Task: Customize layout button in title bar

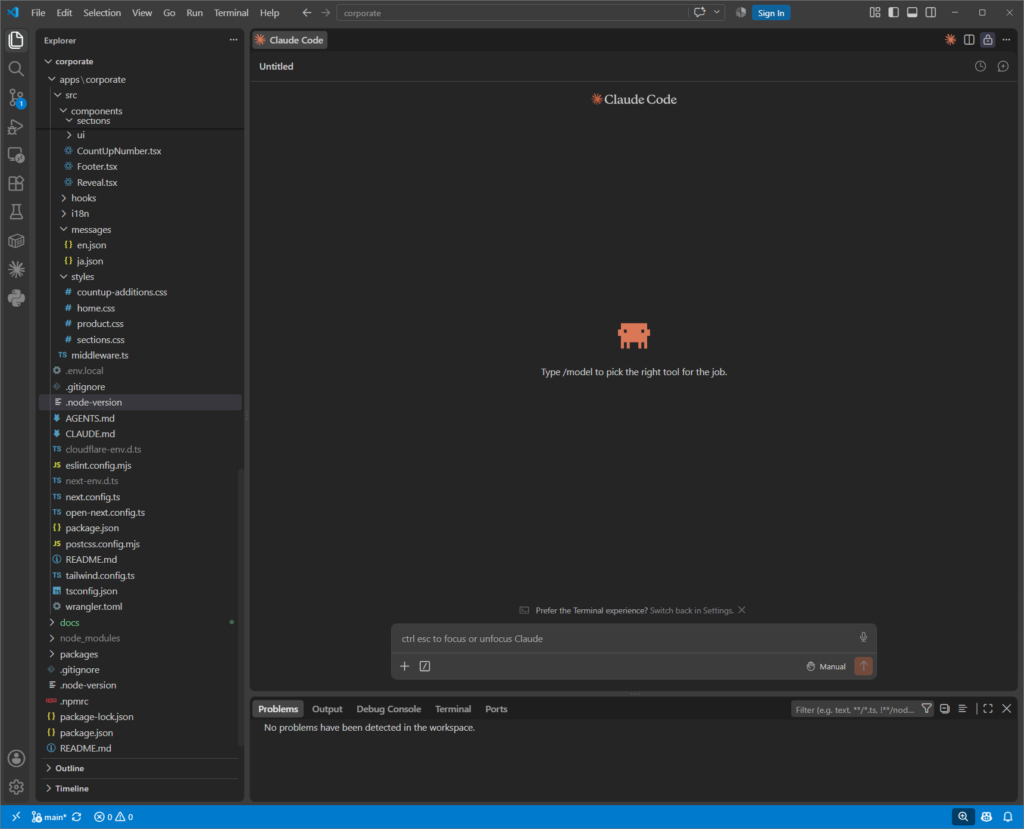Action: coord(875,12)
